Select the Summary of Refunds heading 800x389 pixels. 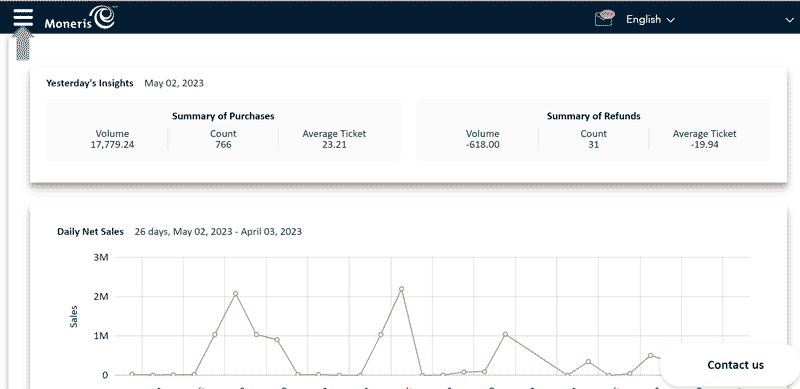[593, 116]
